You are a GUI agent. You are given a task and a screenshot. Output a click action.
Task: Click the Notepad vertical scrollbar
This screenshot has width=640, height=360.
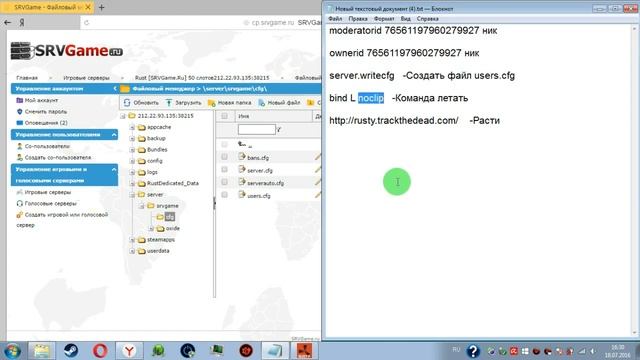635,182
